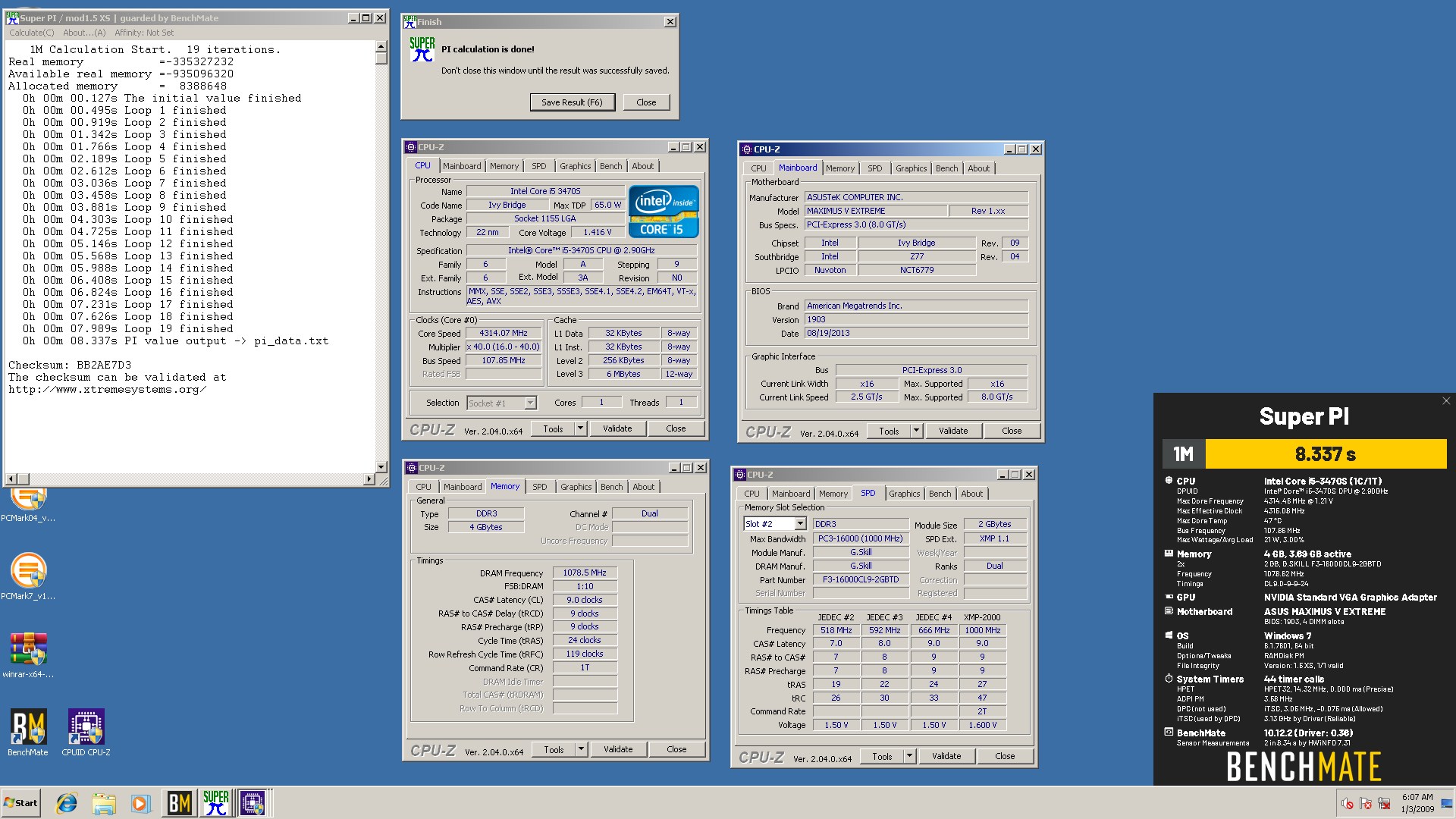The width and height of the screenshot is (1456, 819).
Task: Click the BIOS Version 1903 field
Action: click(x=916, y=319)
